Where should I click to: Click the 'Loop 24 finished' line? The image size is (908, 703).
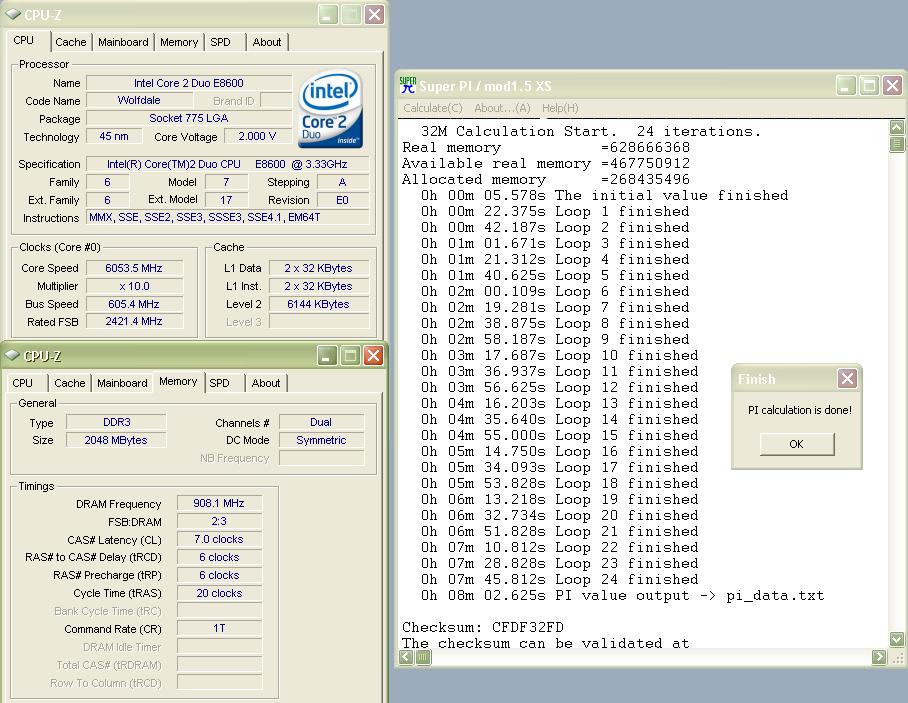(560, 579)
